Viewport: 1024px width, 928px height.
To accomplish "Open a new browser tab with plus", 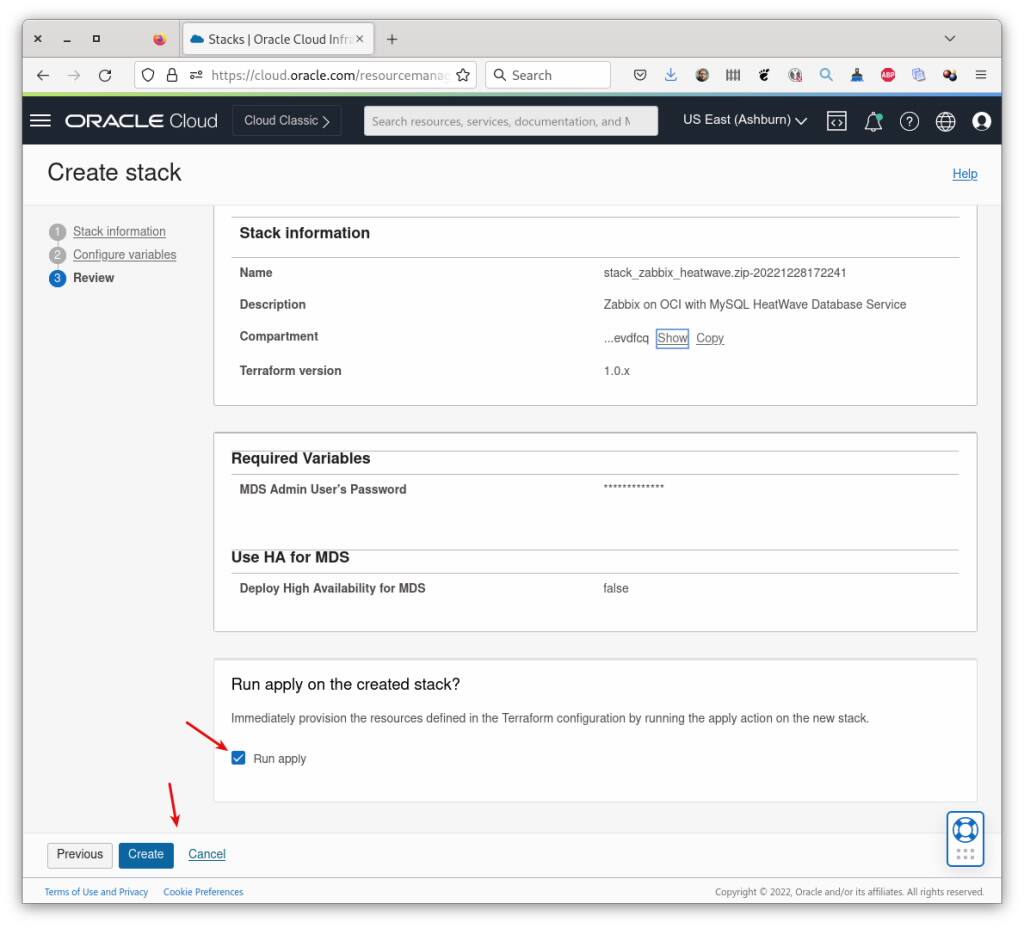I will point(392,39).
